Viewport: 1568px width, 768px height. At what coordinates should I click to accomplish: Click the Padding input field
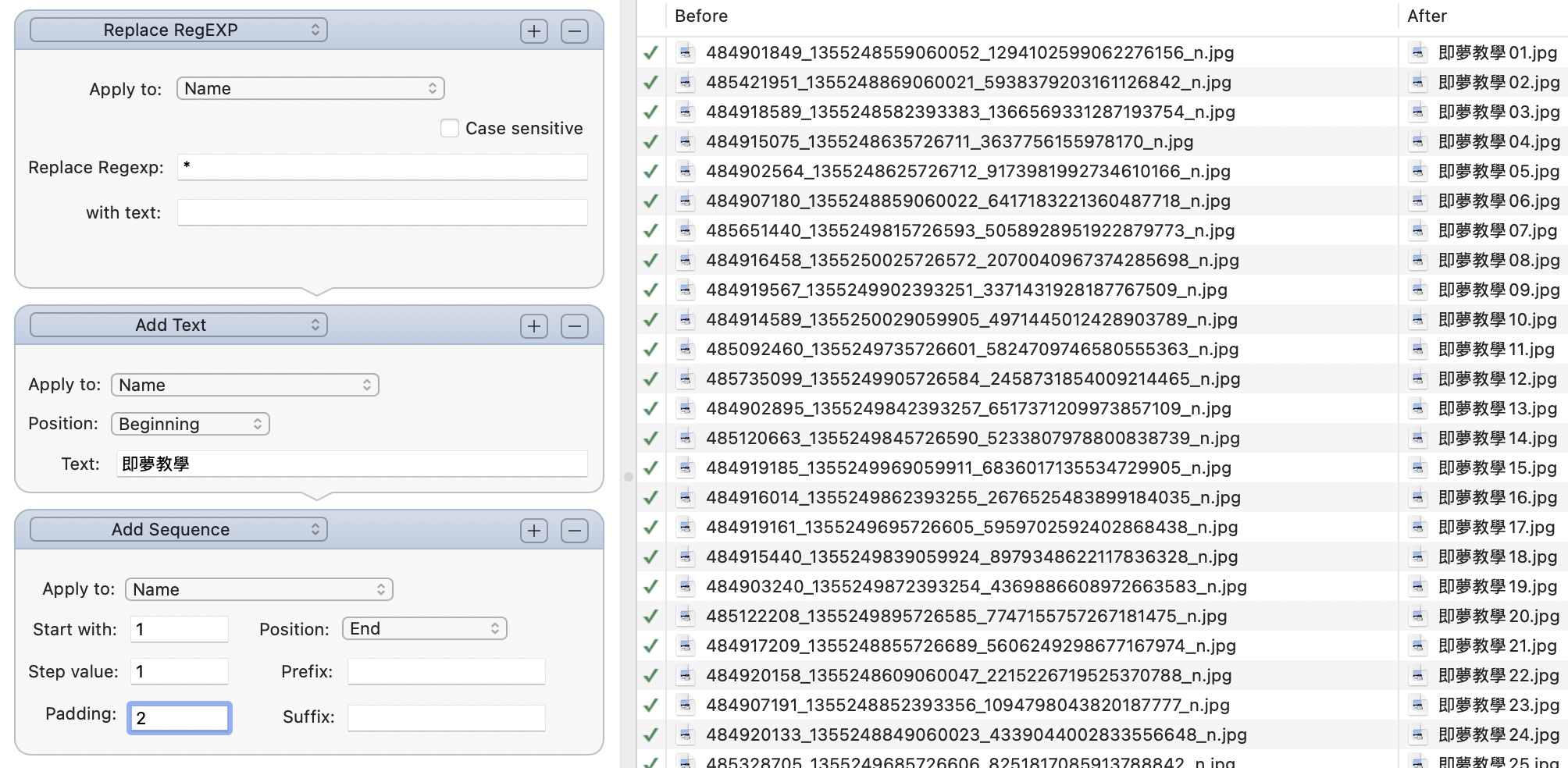pyautogui.click(x=180, y=718)
